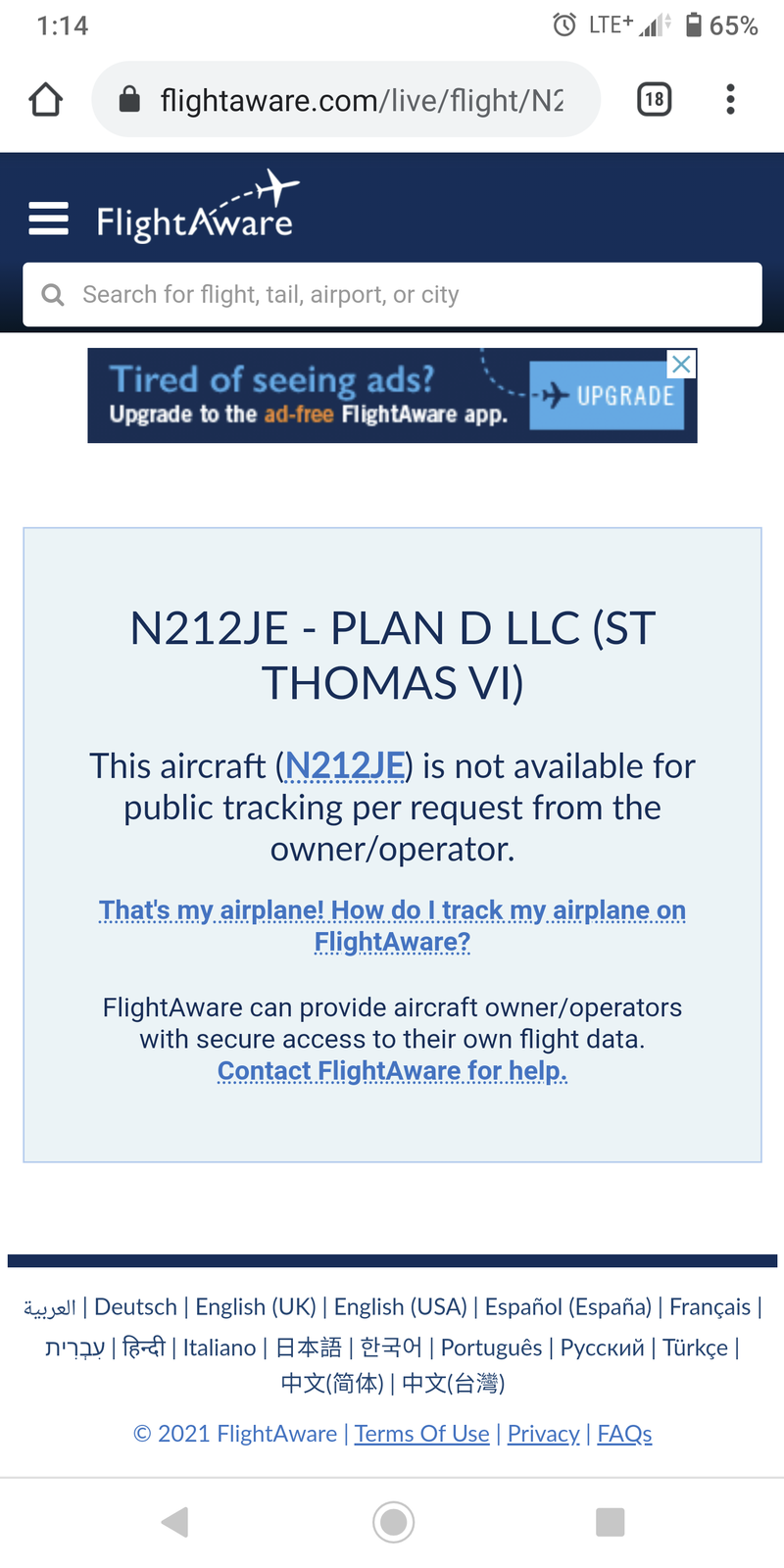Open the FlightAware hamburger menu

[49, 219]
